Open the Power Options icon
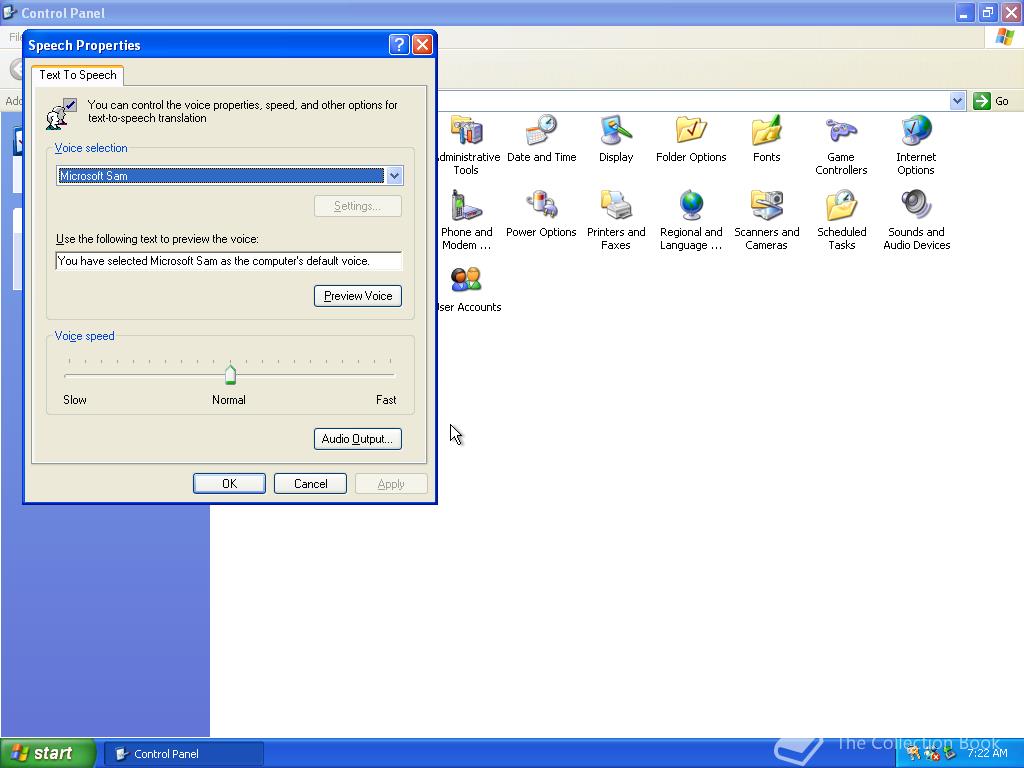This screenshot has height=768, width=1024. pos(541,206)
